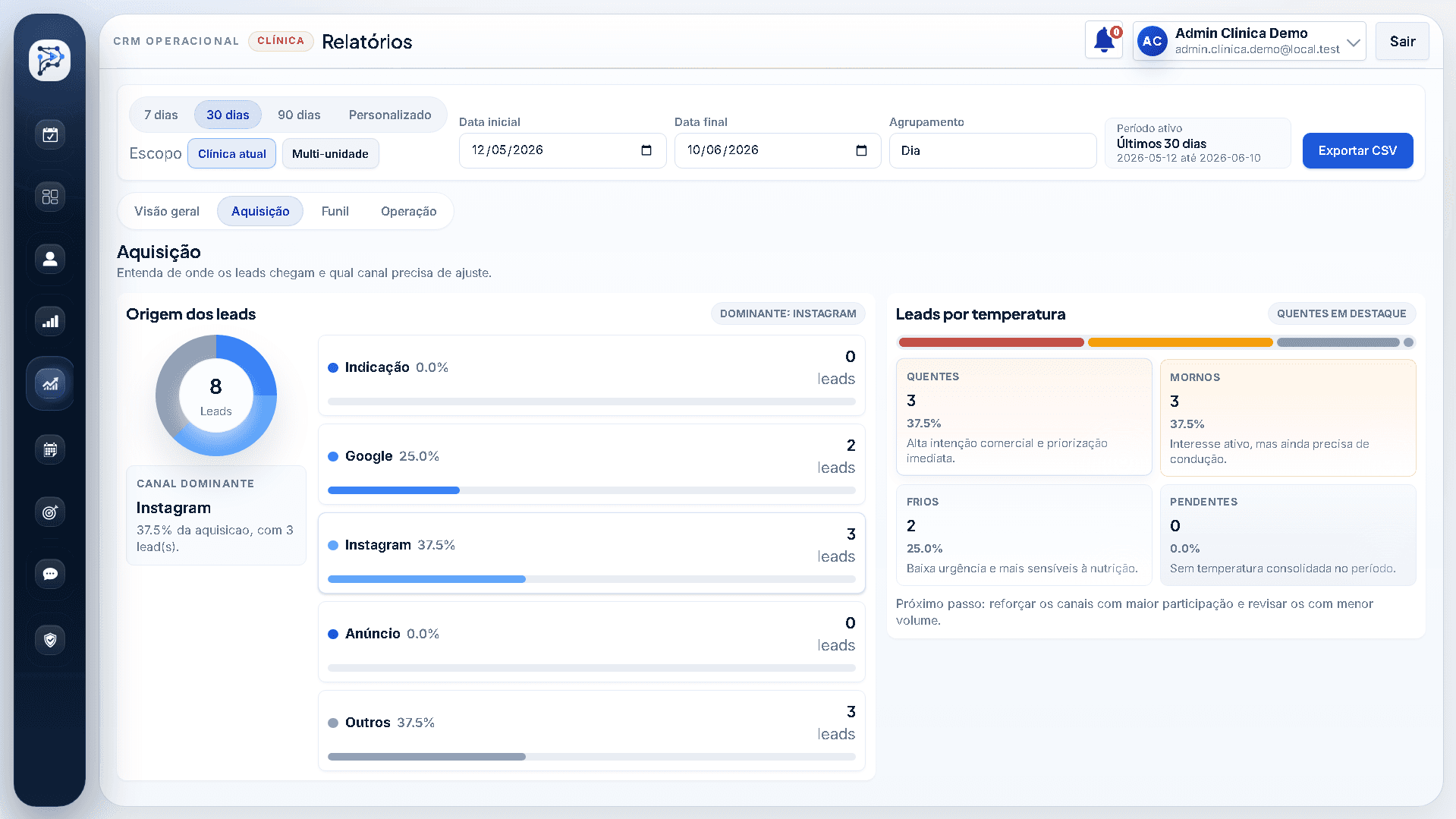Viewport: 1456px width, 819px height.
Task: Switch to Aquisição tab
Action: [260, 211]
